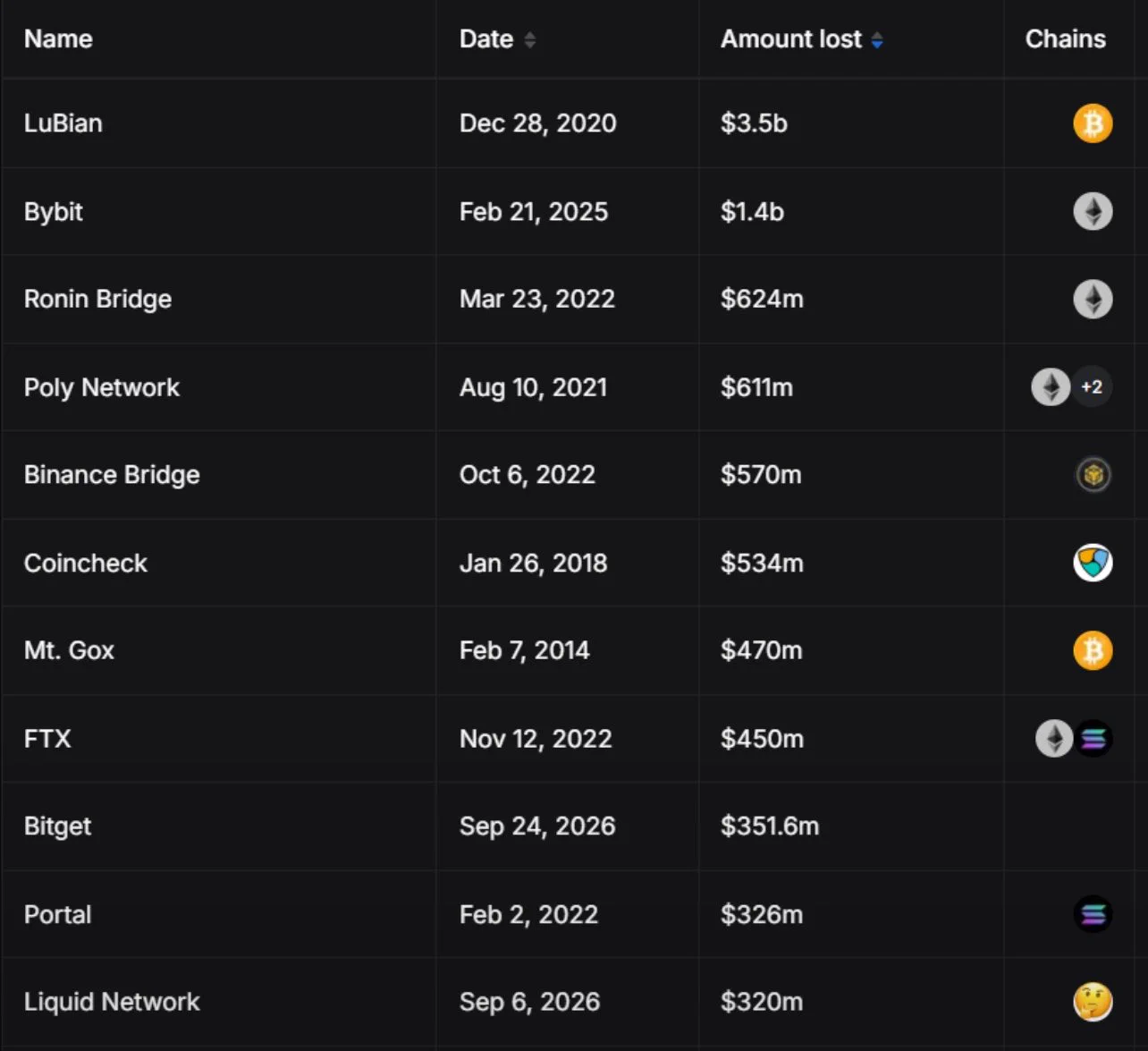
Task: Click the $450m amount lost value
Action: (x=763, y=739)
